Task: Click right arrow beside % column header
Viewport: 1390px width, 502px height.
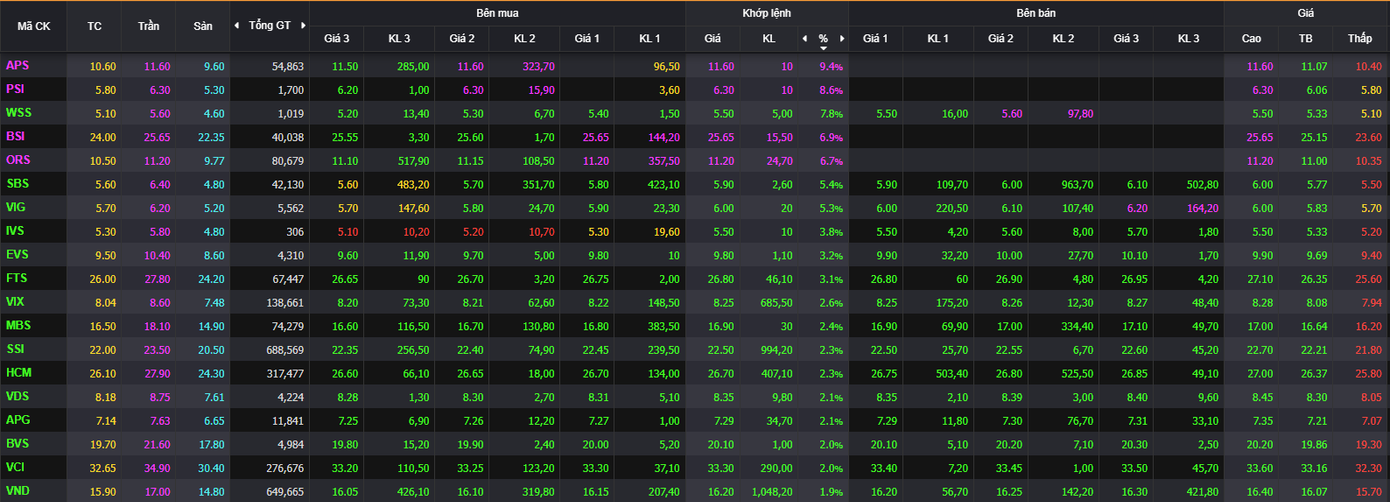Action: click(x=842, y=39)
